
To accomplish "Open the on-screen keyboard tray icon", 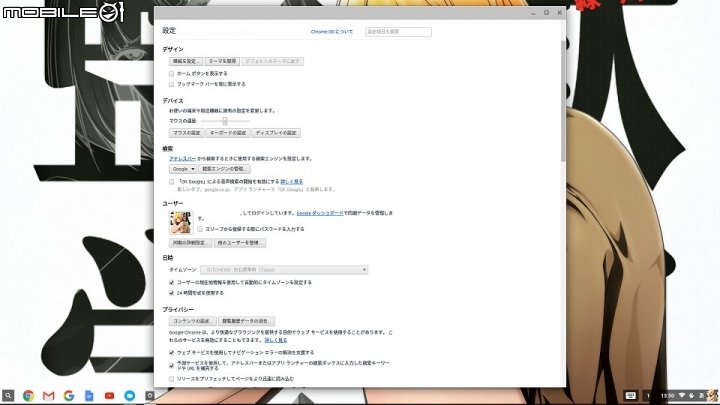I will (630, 395).
